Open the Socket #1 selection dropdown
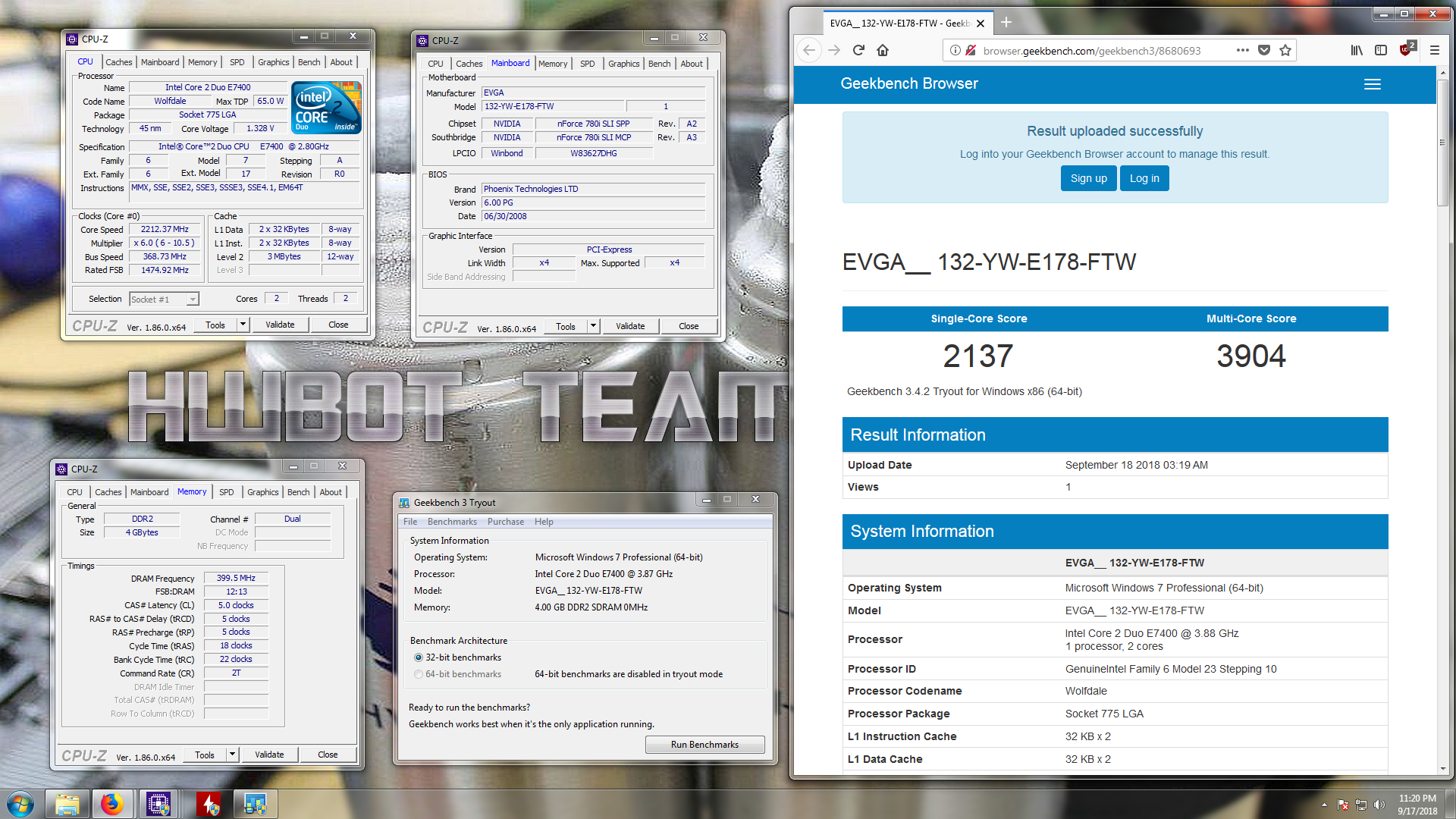Screen dimensions: 1456x819 point(164,299)
